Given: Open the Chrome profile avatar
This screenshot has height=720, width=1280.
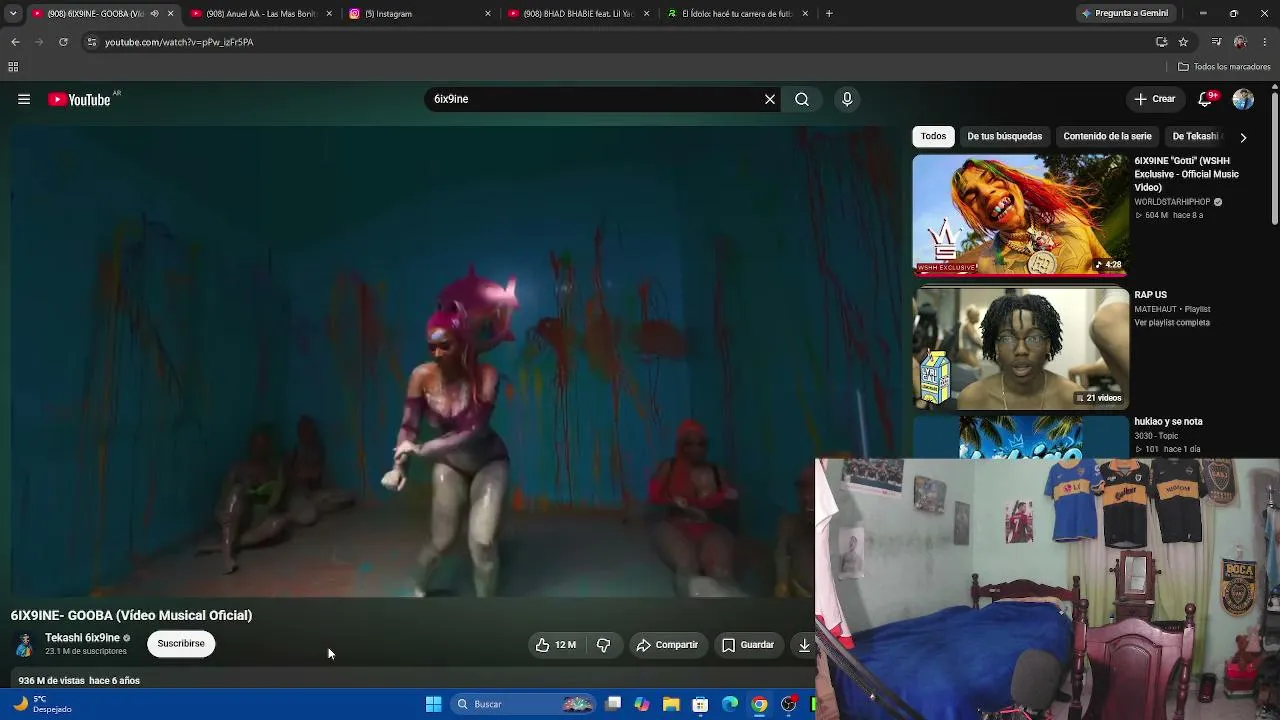Looking at the screenshot, I should click(1240, 42).
